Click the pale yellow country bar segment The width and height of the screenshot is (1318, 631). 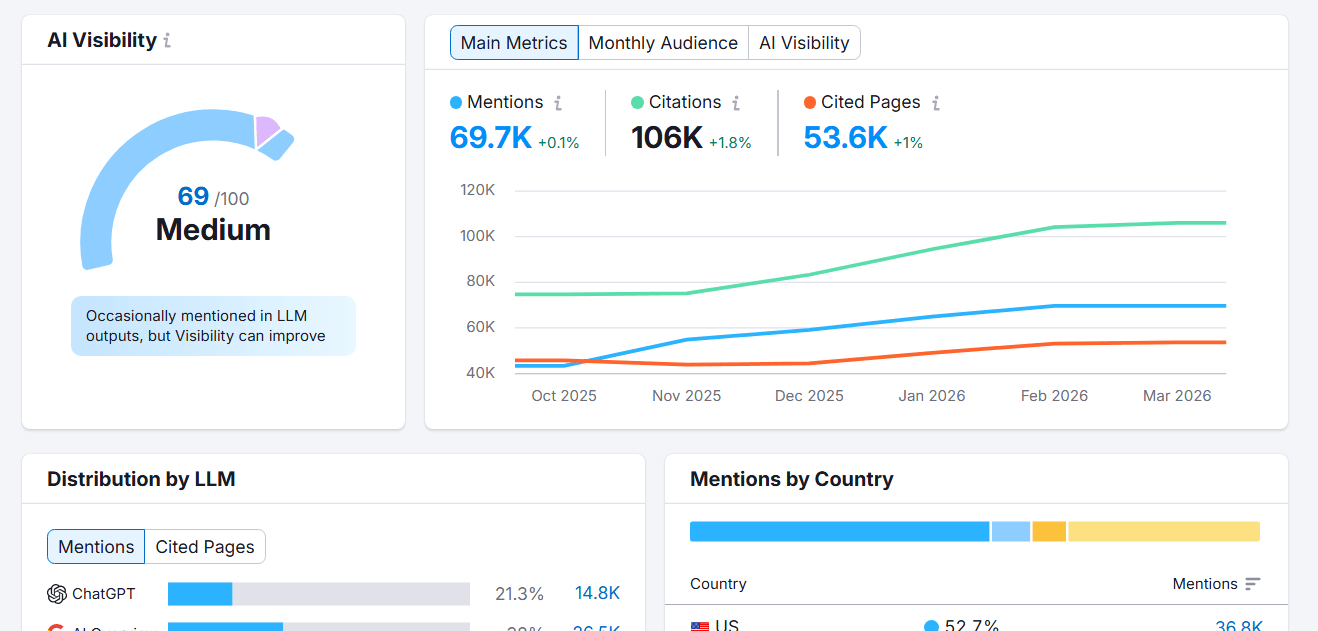tap(1164, 531)
